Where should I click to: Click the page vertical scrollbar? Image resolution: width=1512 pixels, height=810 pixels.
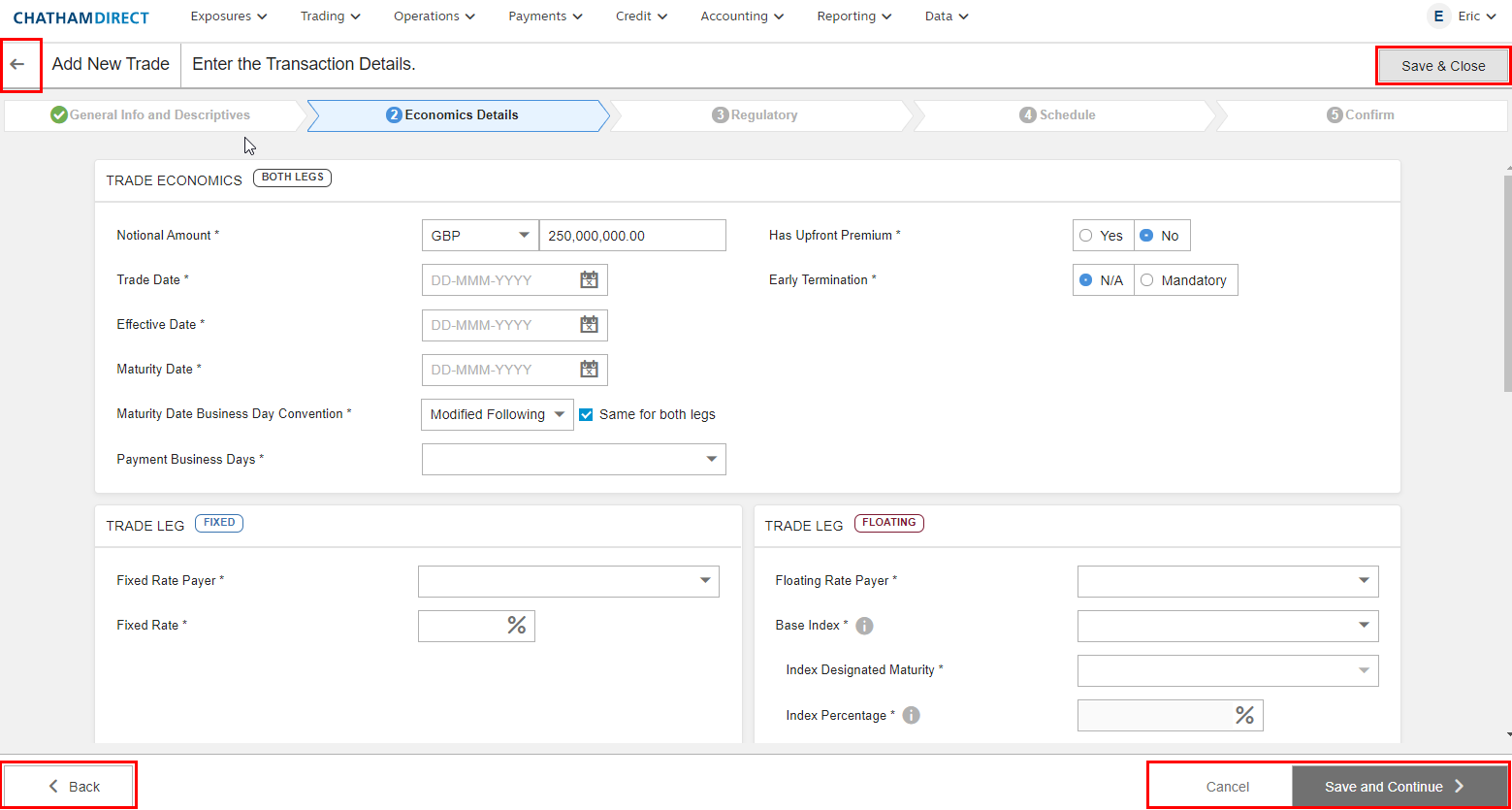pos(1507,283)
